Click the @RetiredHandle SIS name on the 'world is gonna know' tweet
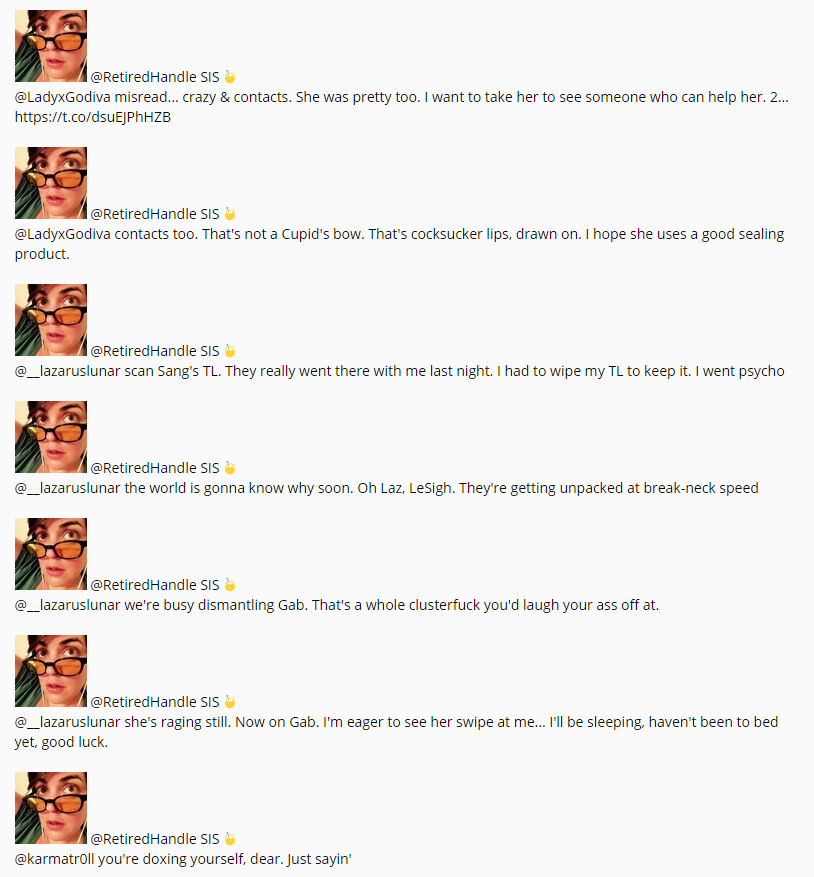This screenshot has width=814, height=877. pos(155,468)
